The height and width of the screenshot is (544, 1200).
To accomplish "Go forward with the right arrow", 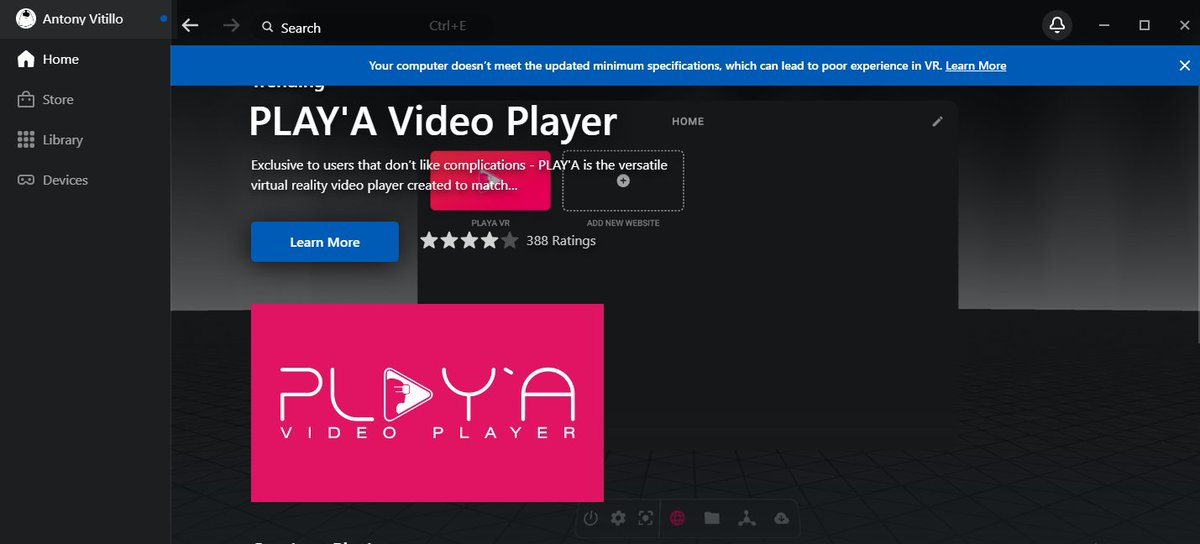I will [231, 25].
